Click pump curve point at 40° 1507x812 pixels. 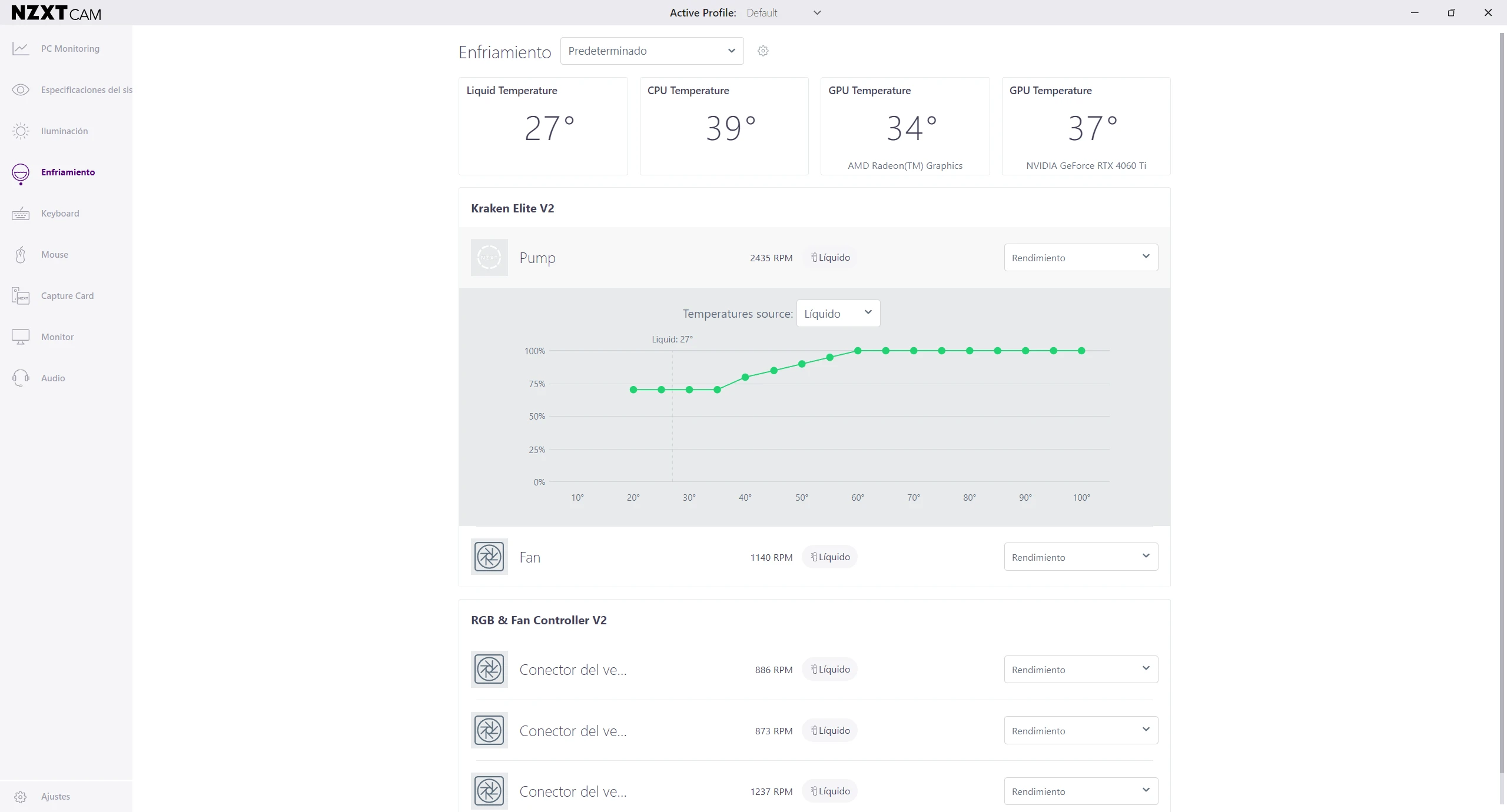tap(745, 377)
